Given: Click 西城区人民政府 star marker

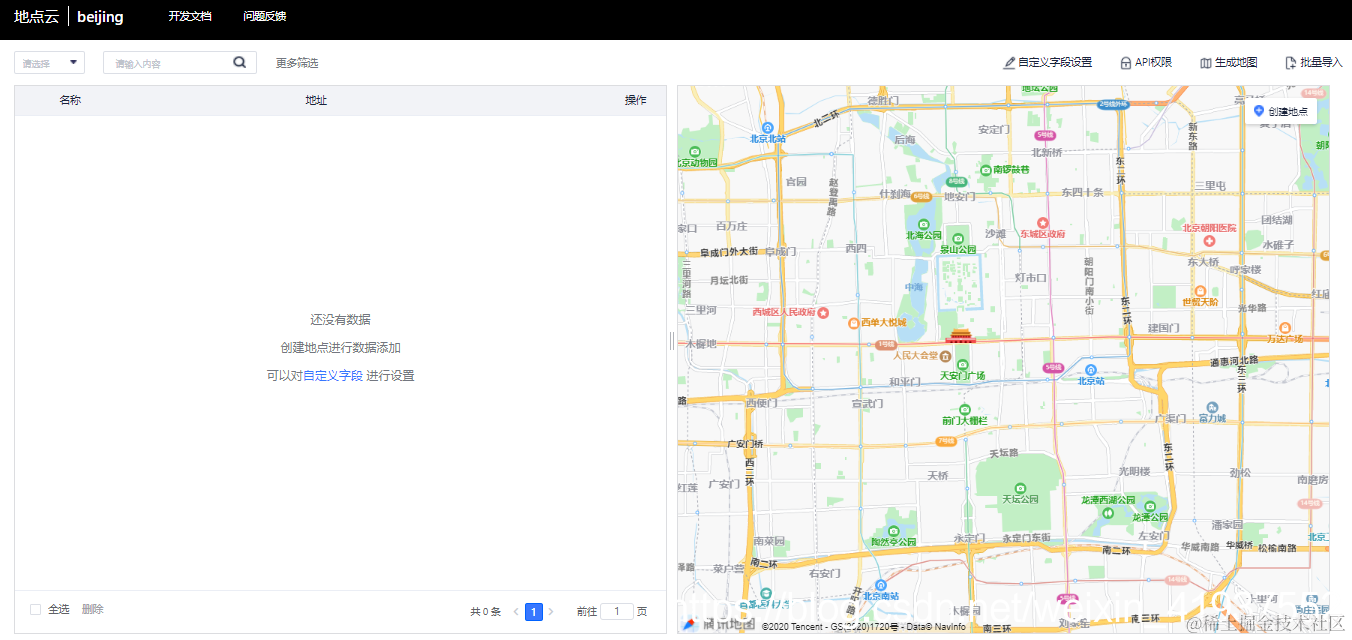Looking at the screenshot, I should click(x=824, y=312).
